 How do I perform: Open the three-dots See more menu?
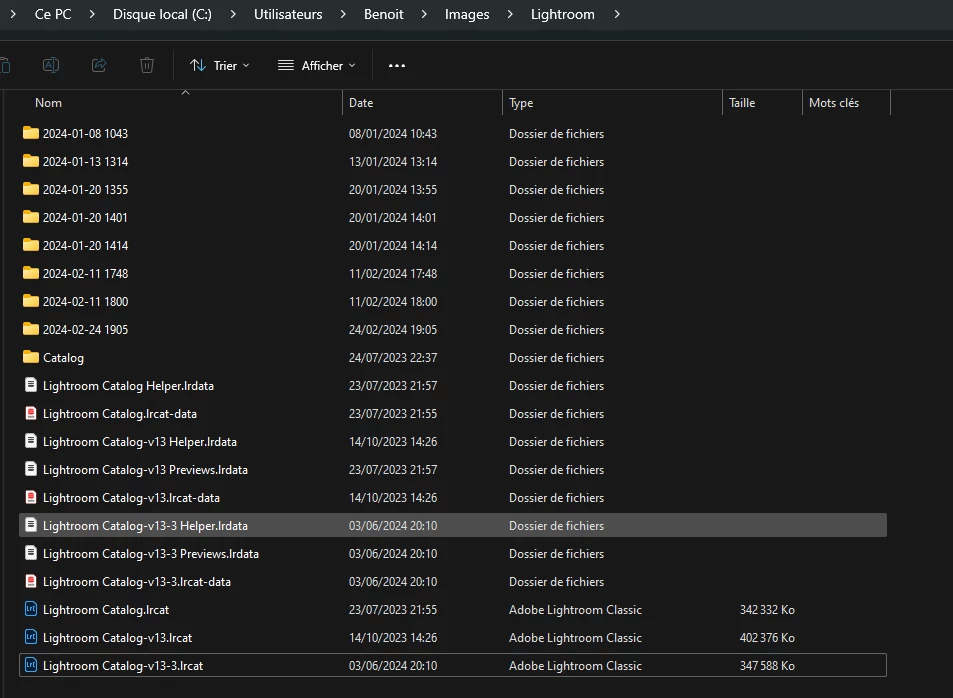coord(397,66)
